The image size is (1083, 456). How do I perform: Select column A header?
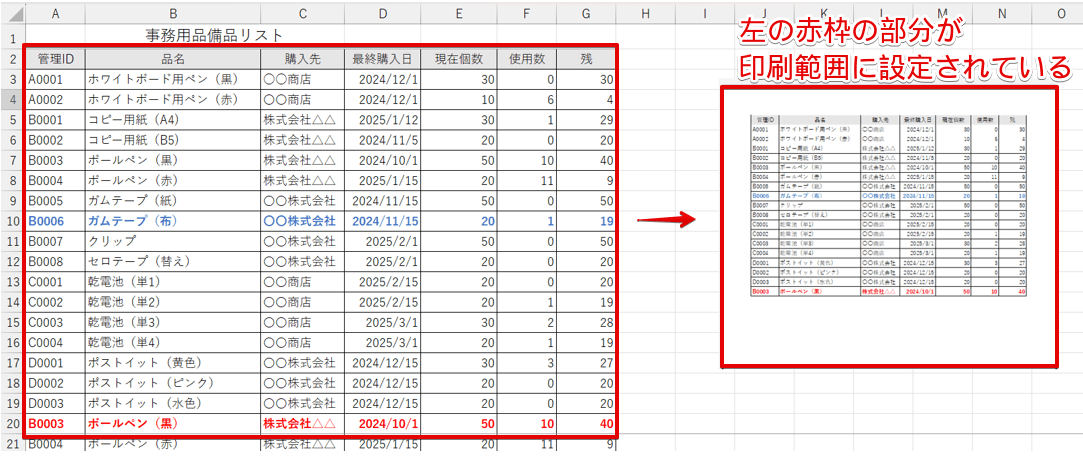(x=54, y=13)
